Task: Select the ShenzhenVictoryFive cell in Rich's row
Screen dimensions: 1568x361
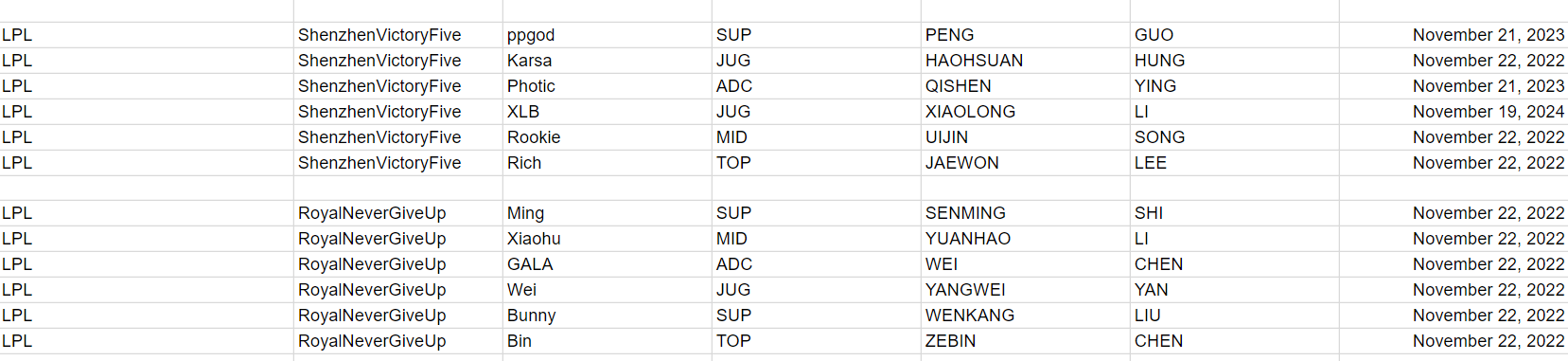Action: point(397,163)
